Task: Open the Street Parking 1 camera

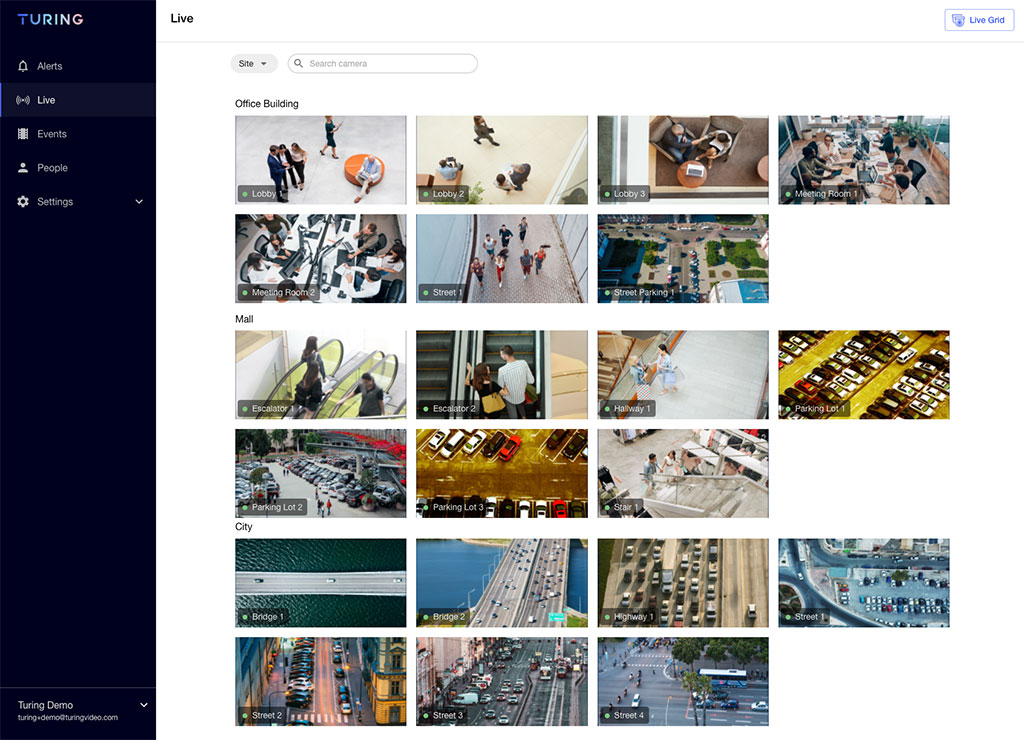Action: [683, 259]
